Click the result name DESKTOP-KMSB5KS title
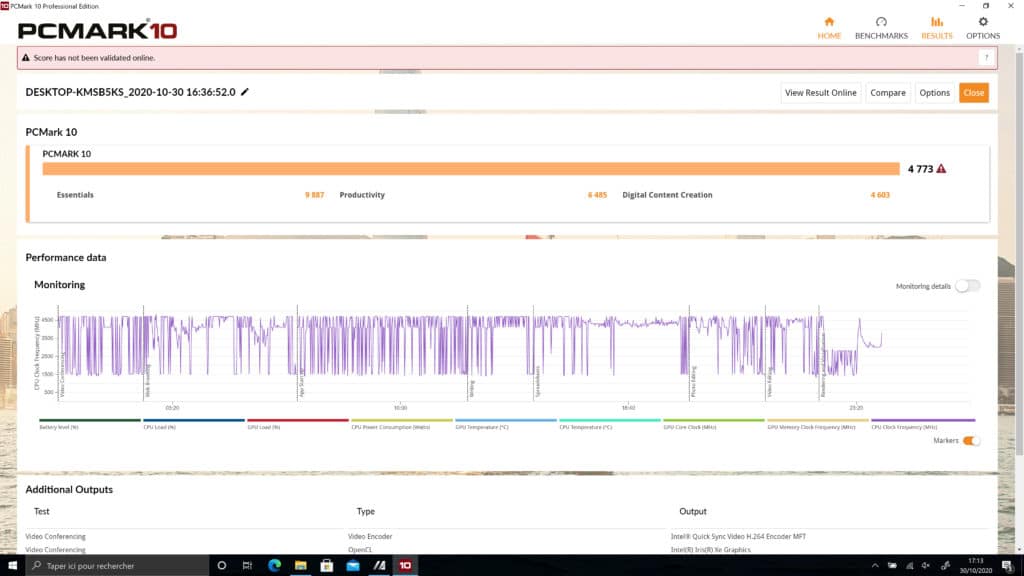Viewport: 1024px width, 576px height. click(x=131, y=92)
